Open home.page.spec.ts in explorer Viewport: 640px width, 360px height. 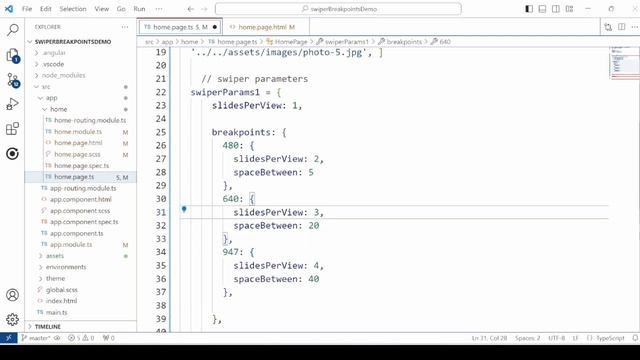(81, 166)
